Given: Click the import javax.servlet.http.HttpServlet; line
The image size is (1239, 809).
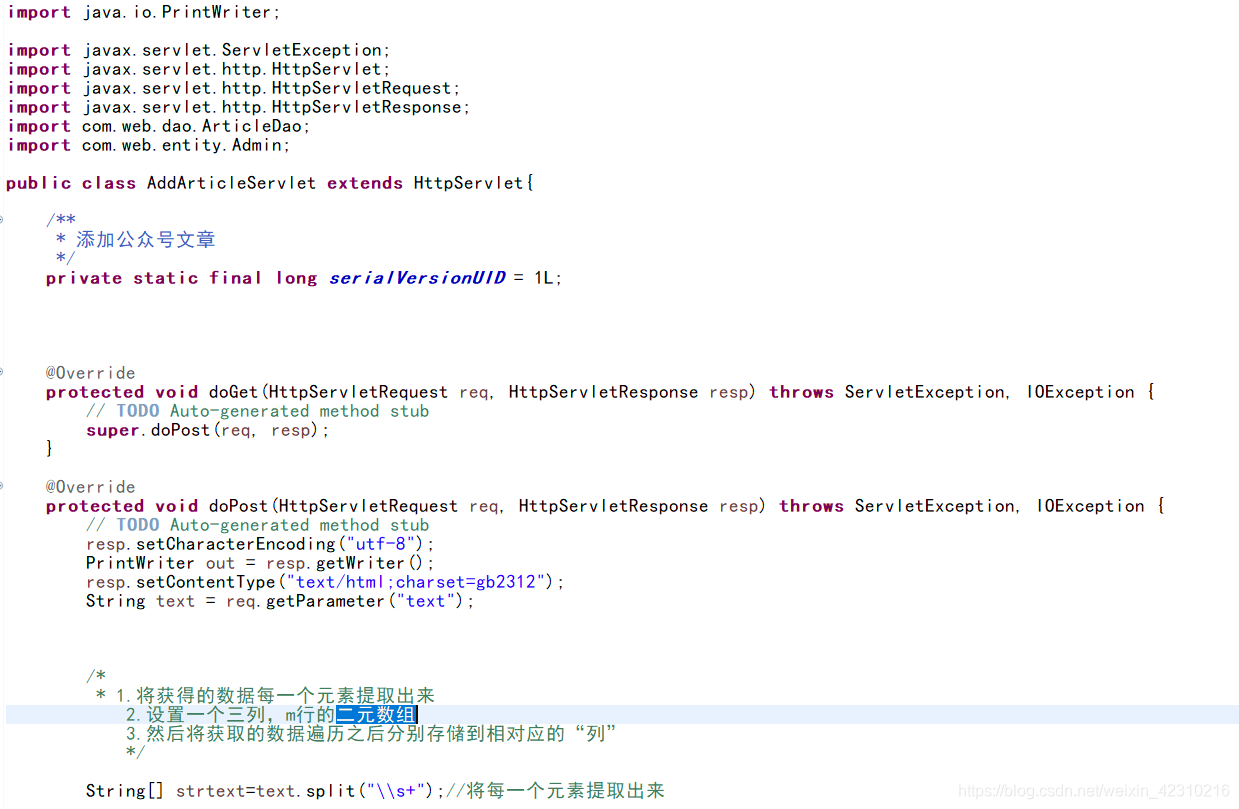Looking at the screenshot, I should pyautogui.click(x=199, y=69).
